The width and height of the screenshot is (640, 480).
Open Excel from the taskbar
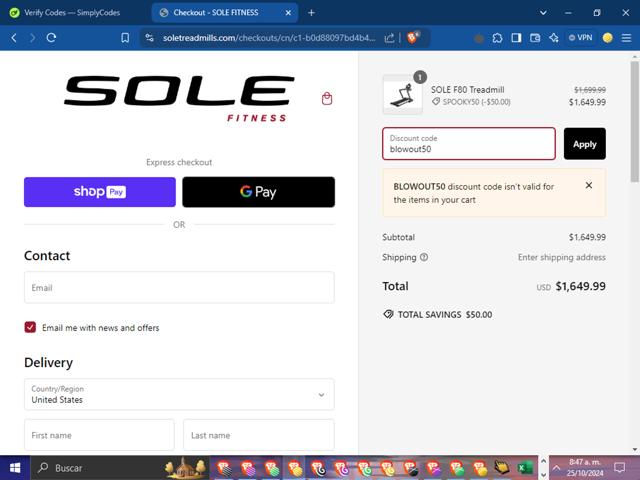coord(524,468)
